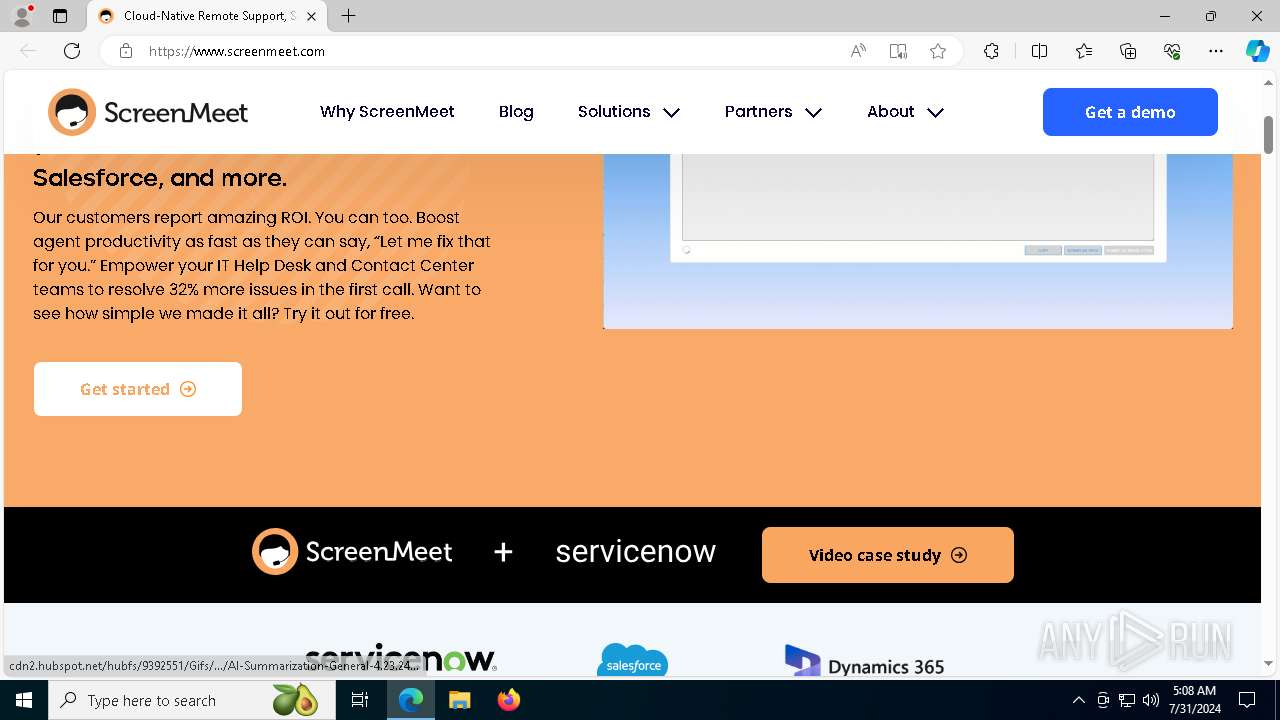Viewport: 1280px width, 720px height.
Task: Open Task View on the taskbar
Action: tap(360, 700)
